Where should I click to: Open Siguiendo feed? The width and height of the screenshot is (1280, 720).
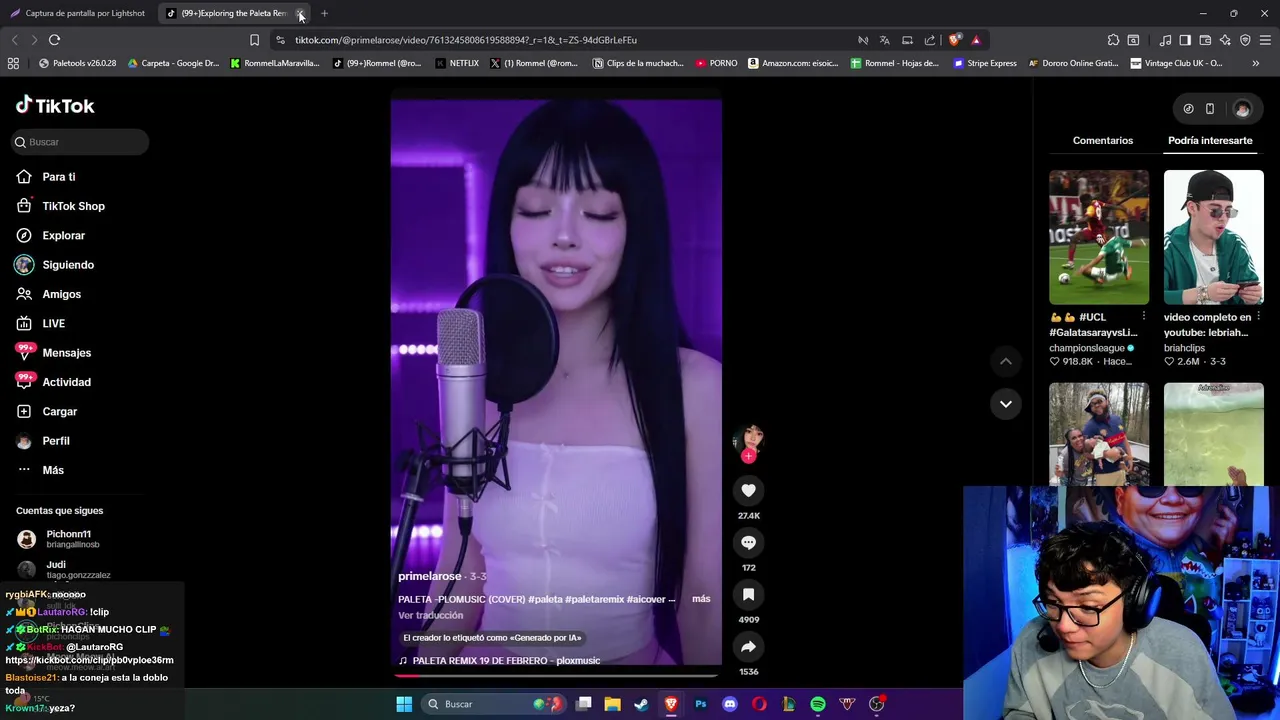pos(68,265)
